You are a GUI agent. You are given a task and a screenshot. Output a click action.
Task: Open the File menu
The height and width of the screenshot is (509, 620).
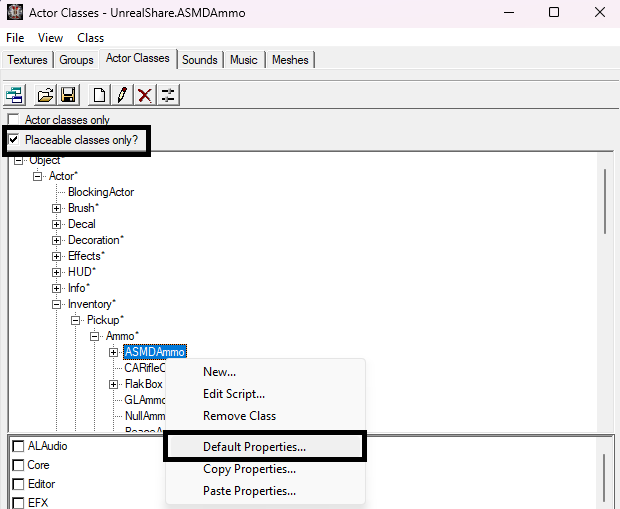coord(15,38)
